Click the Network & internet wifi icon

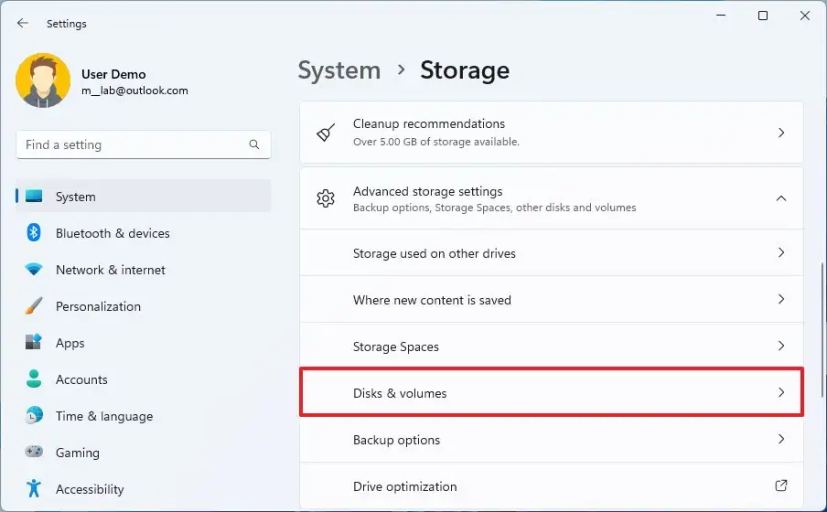34,269
